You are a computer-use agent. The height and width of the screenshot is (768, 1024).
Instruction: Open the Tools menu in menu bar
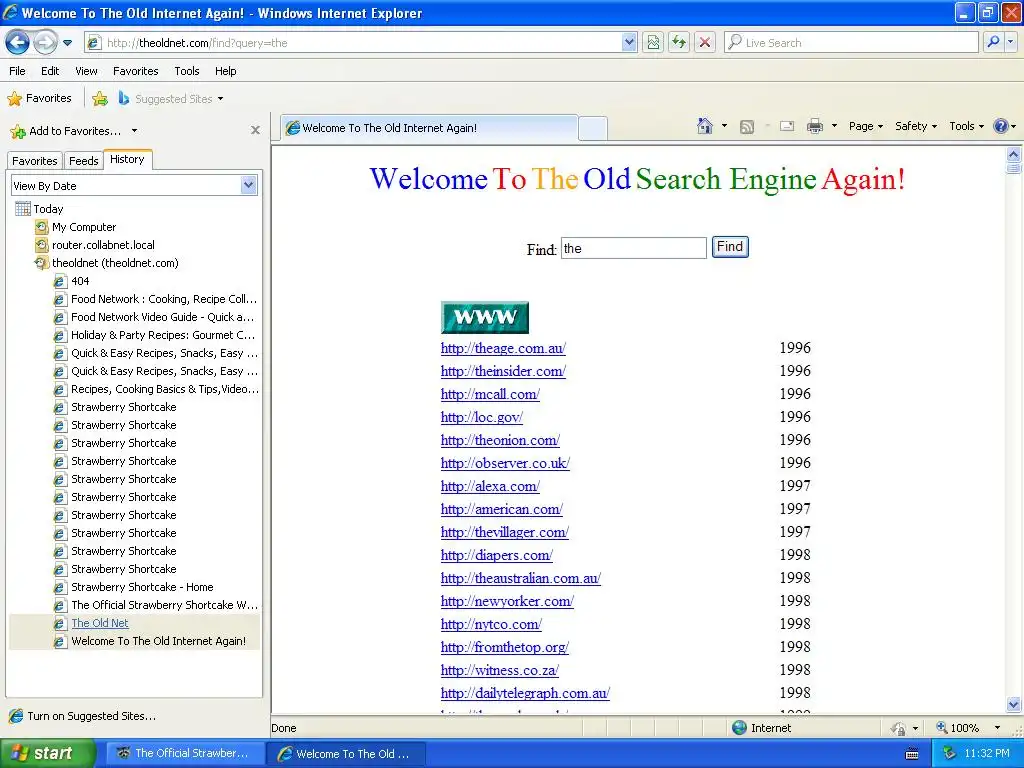(187, 71)
